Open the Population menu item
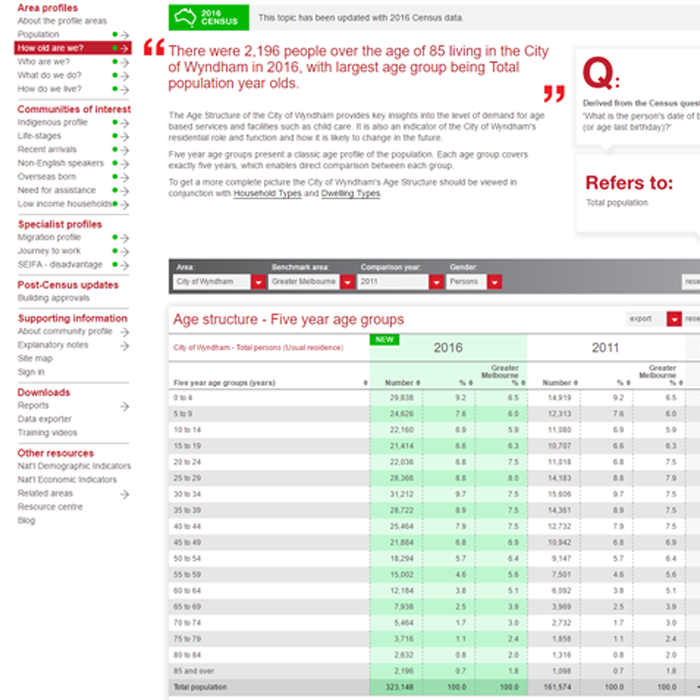The image size is (700, 700). (38, 34)
